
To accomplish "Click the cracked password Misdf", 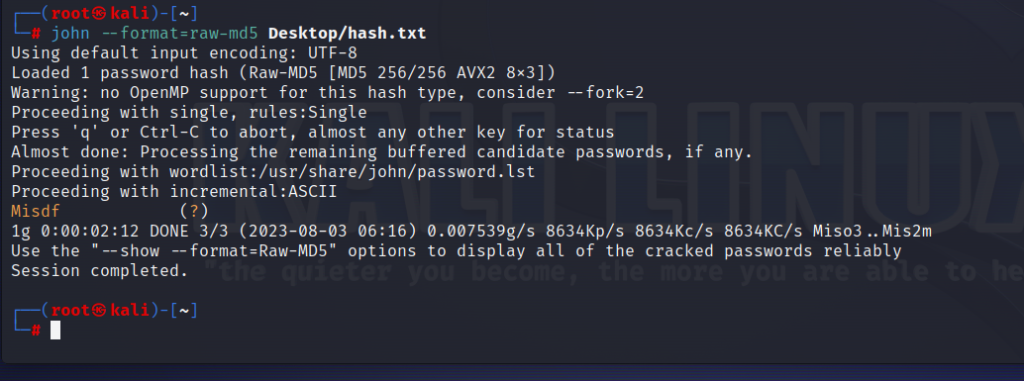I will pyautogui.click(x=35, y=211).
